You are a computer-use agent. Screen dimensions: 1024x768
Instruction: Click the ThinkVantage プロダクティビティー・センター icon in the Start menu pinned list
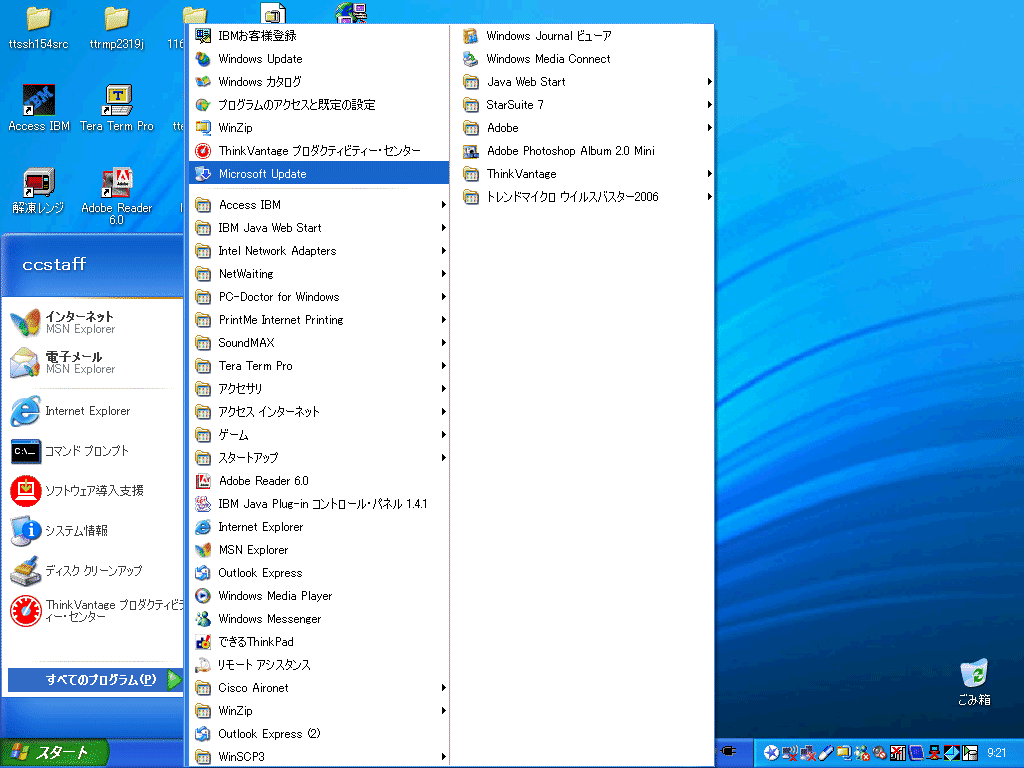(25, 611)
